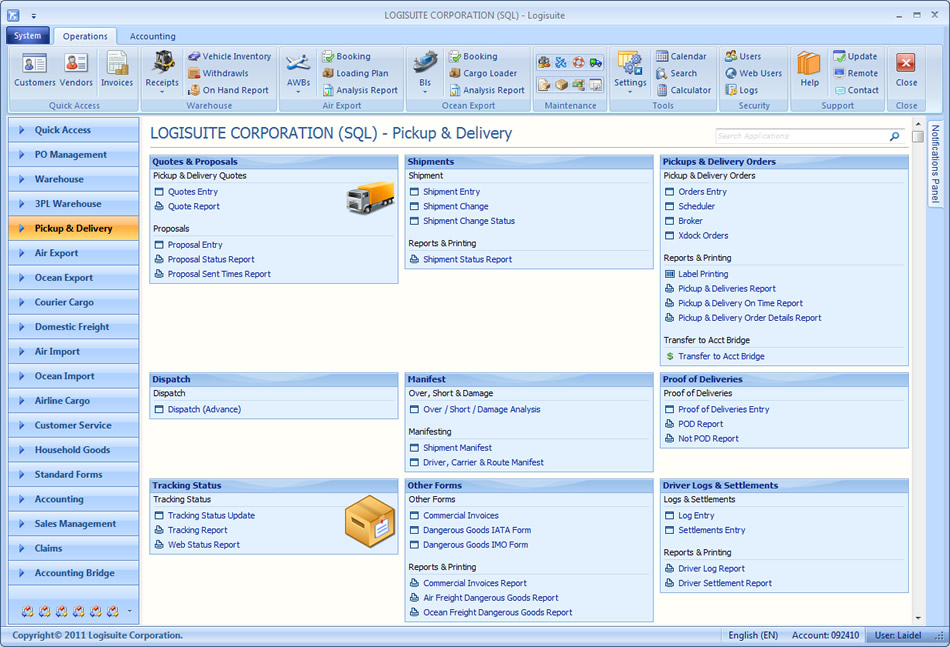Expand Warehouse navigation section
This screenshot has width=950, height=647.
[x=73, y=179]
